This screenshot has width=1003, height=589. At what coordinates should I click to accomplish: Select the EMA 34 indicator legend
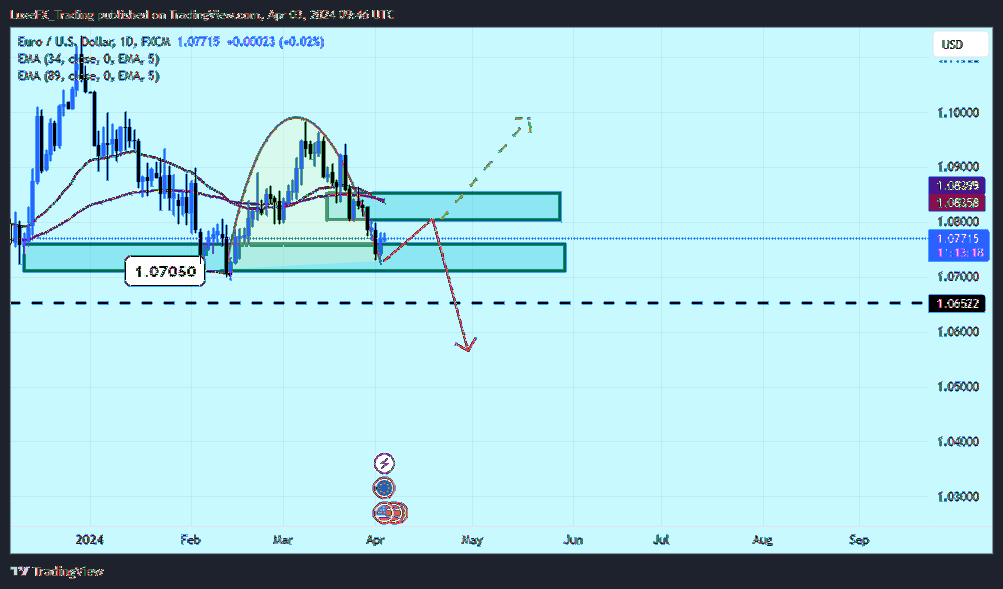(x=88, y=59)
